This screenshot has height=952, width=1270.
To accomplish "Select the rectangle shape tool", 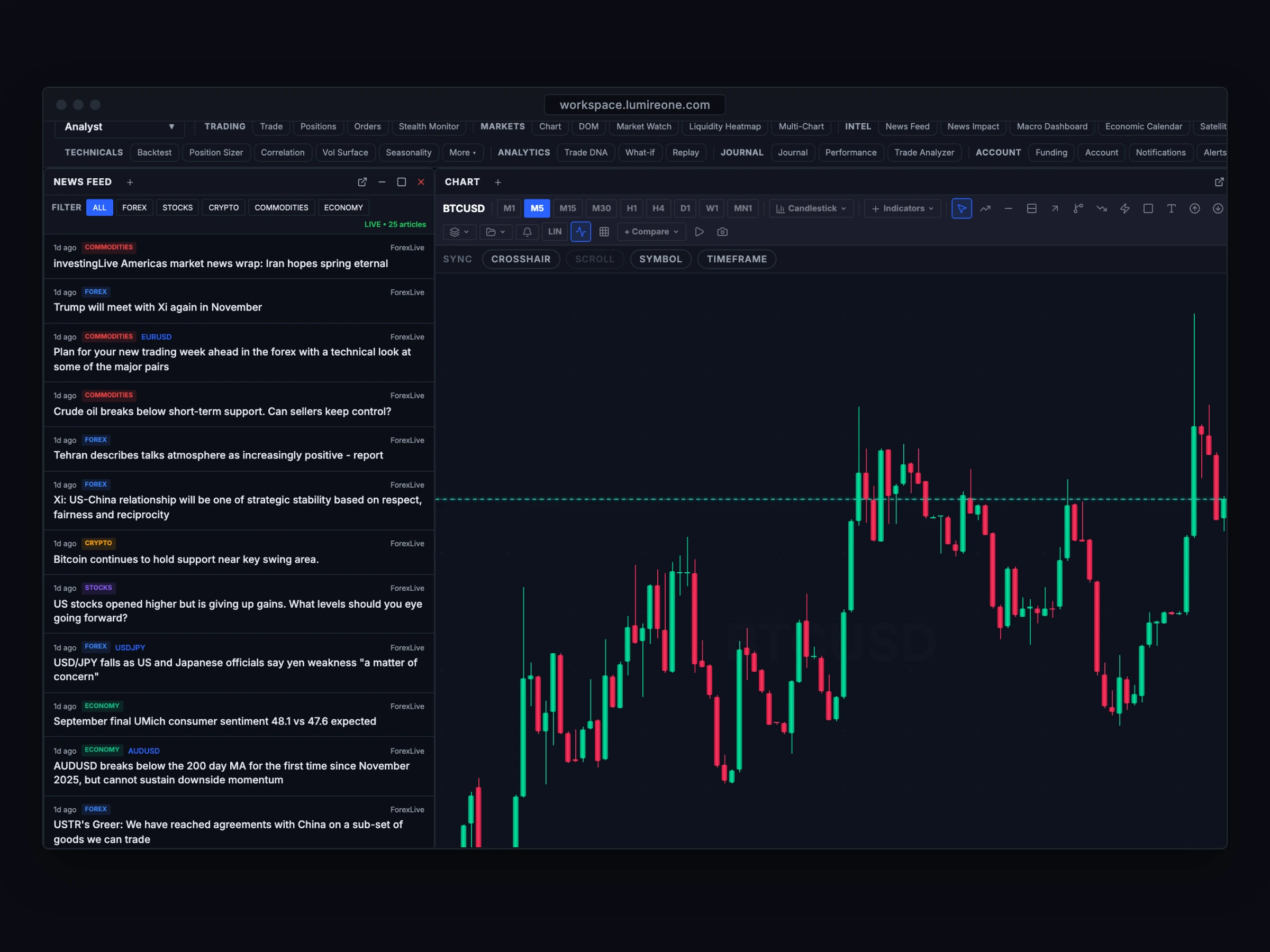I will 1148,208.
